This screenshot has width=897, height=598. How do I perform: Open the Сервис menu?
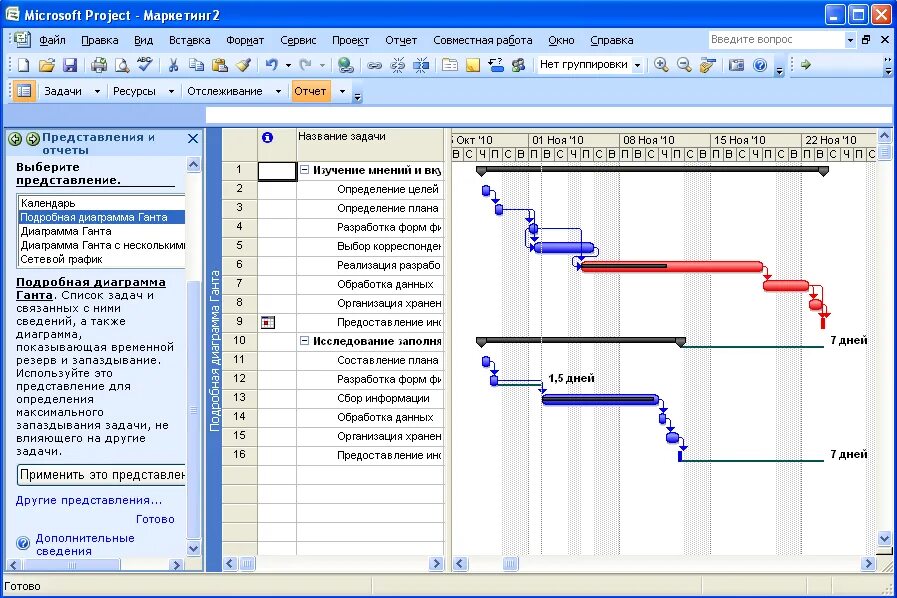[x=298, y=41]
